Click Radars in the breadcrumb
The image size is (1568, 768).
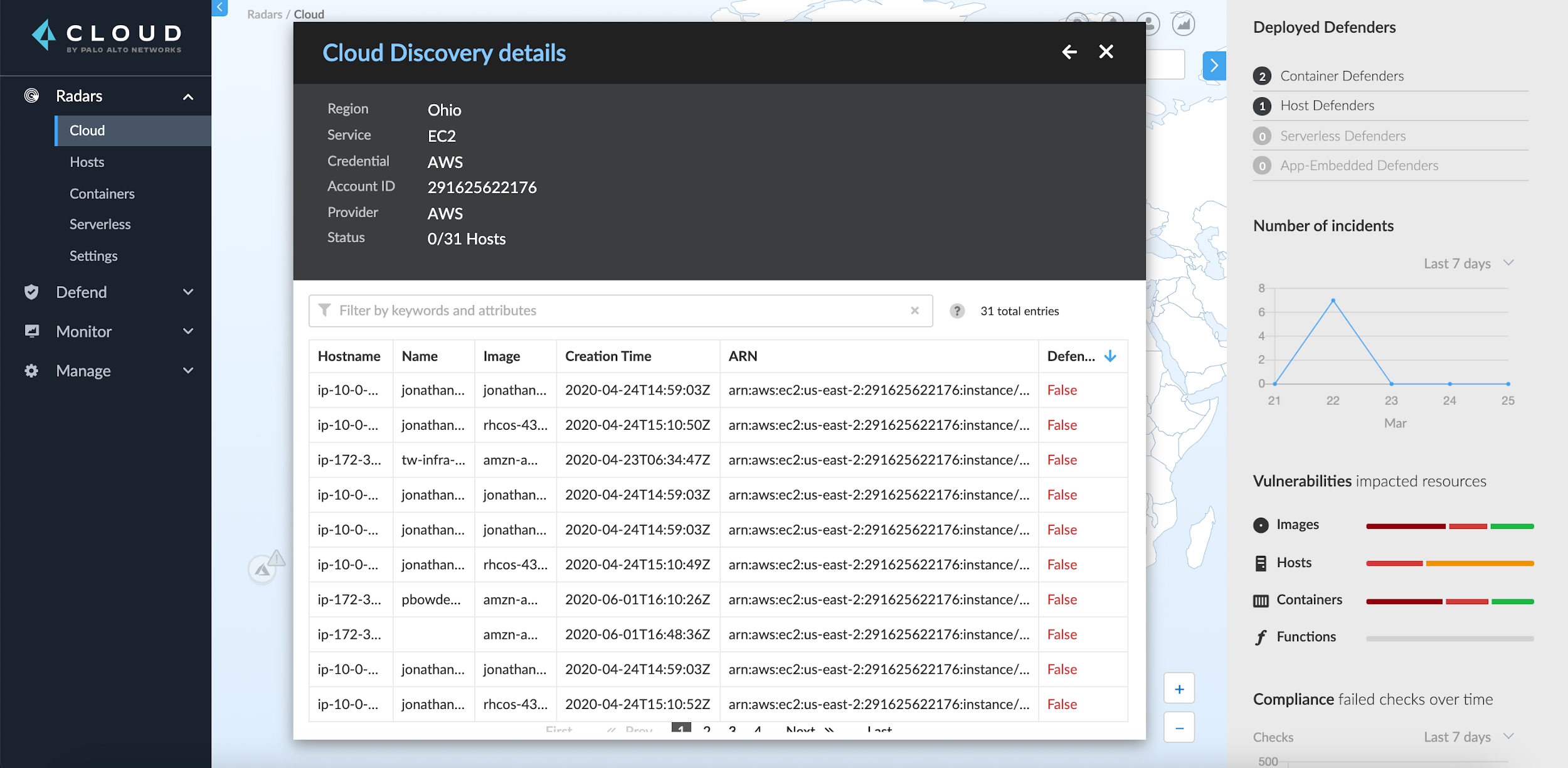[x=265, y=14]
